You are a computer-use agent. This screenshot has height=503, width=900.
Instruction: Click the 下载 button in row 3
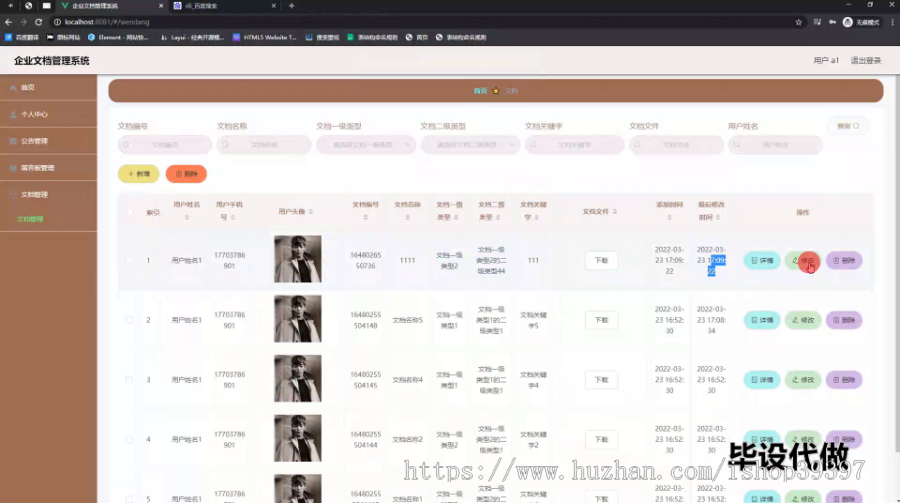601,380
